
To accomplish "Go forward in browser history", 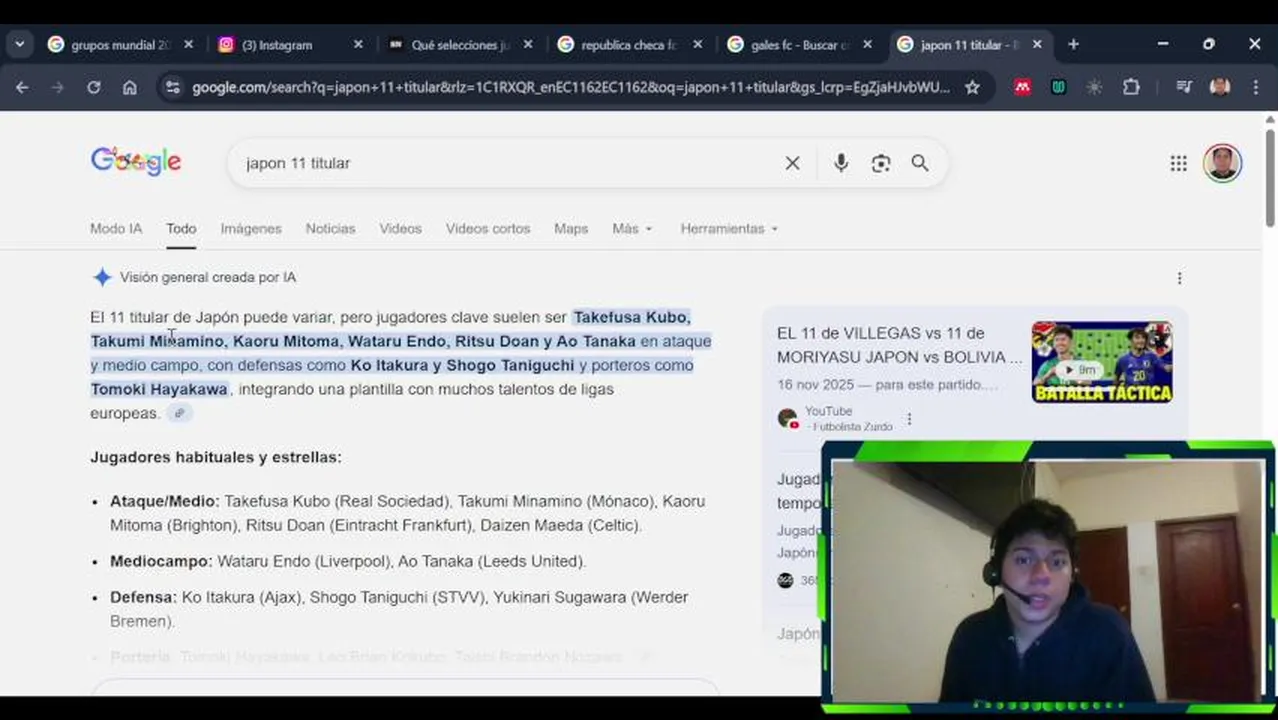I will [x=58, y=87].
